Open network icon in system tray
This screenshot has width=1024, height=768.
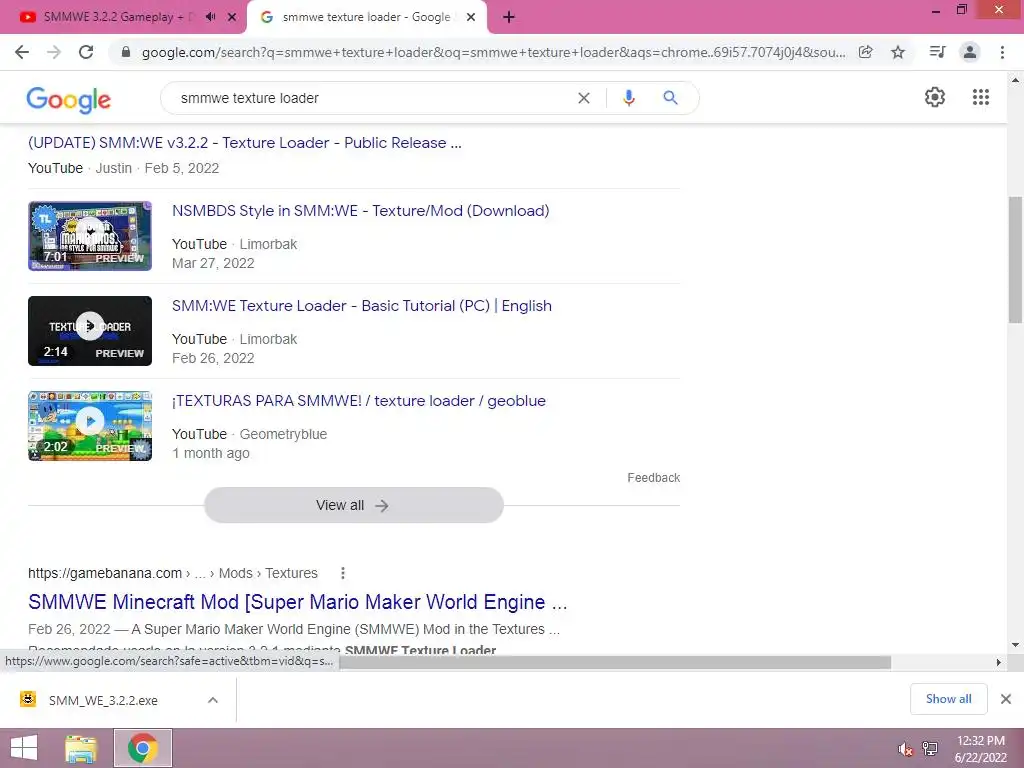point(930,749)
